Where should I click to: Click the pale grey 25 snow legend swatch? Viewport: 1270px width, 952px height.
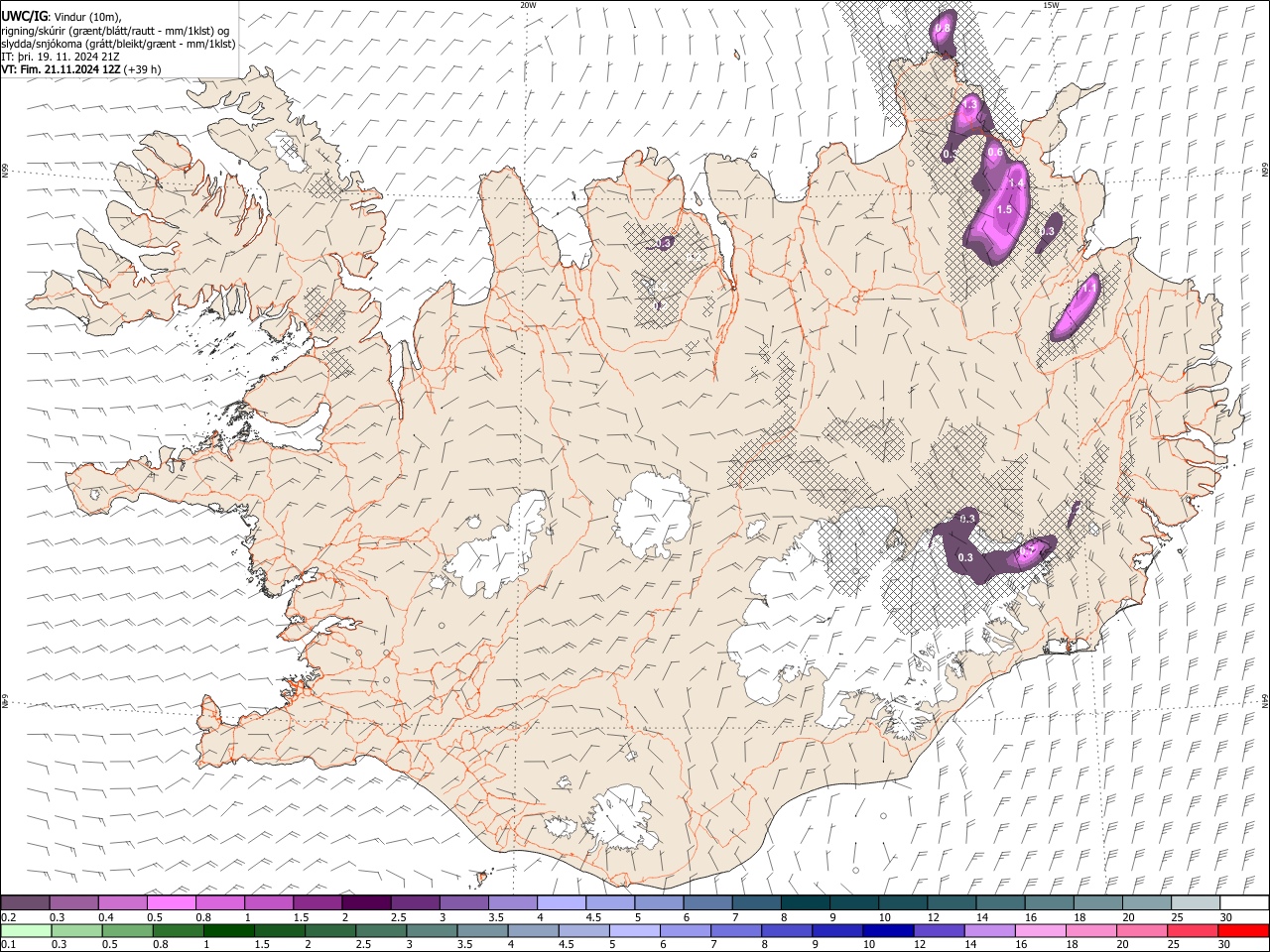pos(1196,903)
